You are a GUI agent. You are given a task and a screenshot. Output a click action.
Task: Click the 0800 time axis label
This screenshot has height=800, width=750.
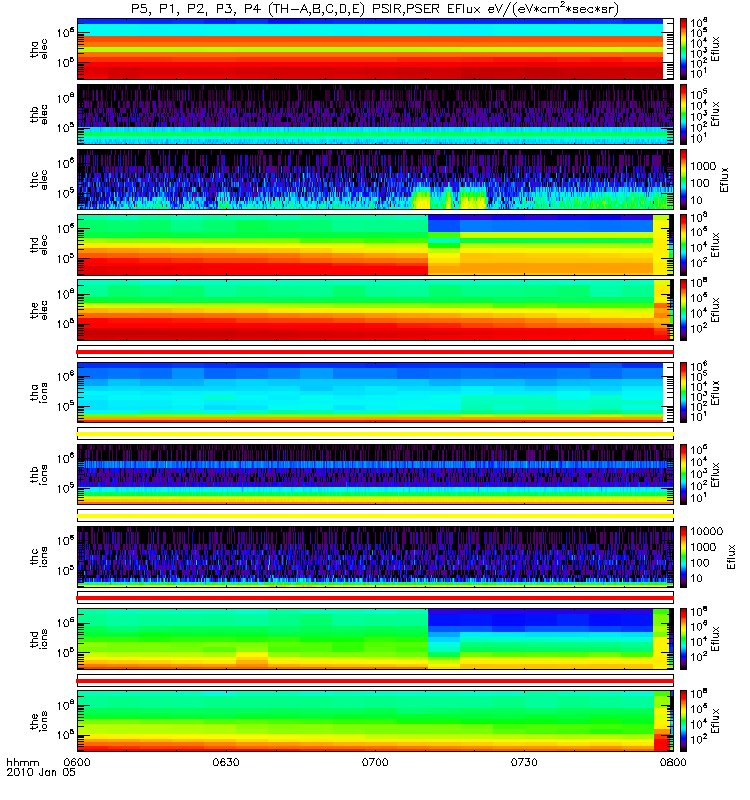(673, 762)
